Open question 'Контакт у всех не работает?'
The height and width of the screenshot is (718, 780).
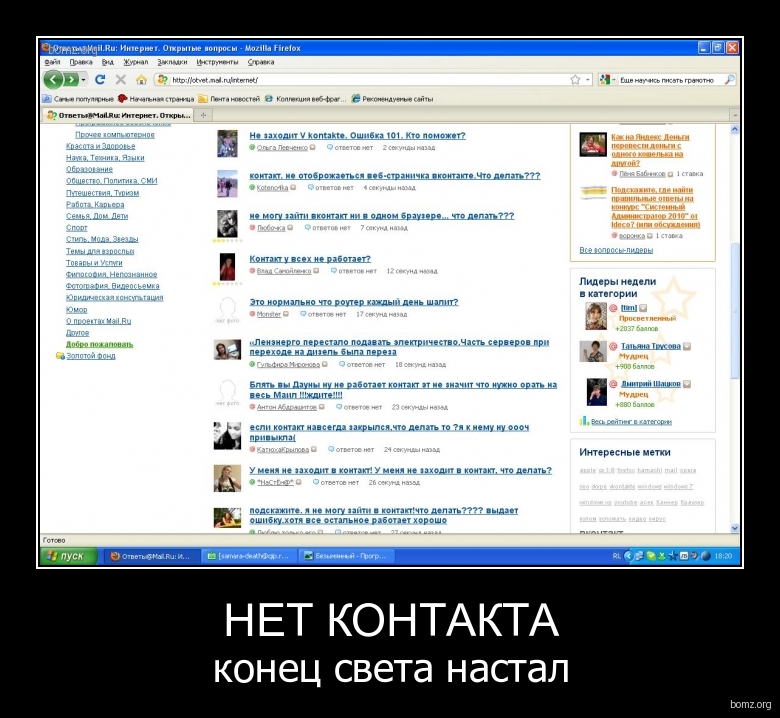310,259
